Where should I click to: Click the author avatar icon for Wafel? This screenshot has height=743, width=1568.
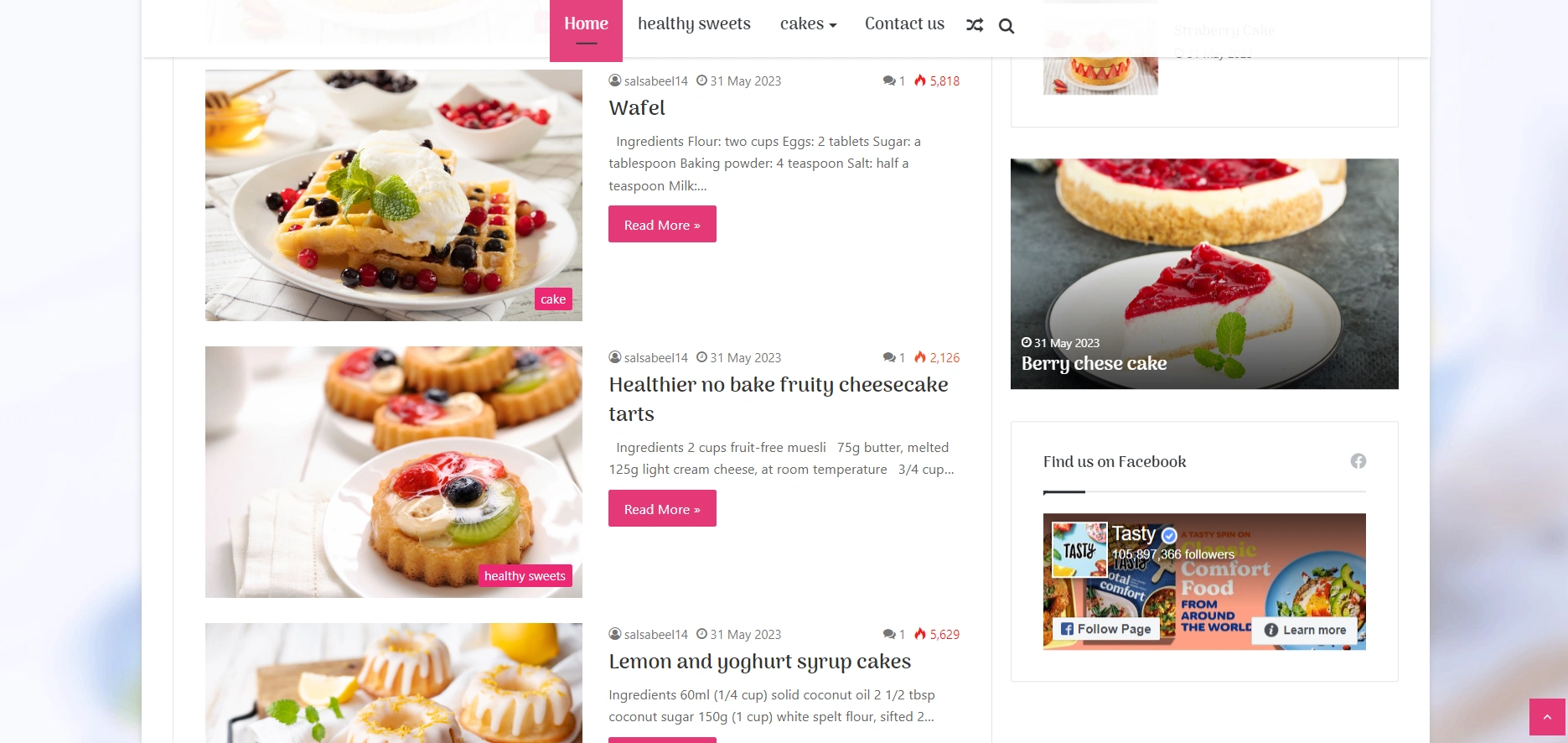615,81
